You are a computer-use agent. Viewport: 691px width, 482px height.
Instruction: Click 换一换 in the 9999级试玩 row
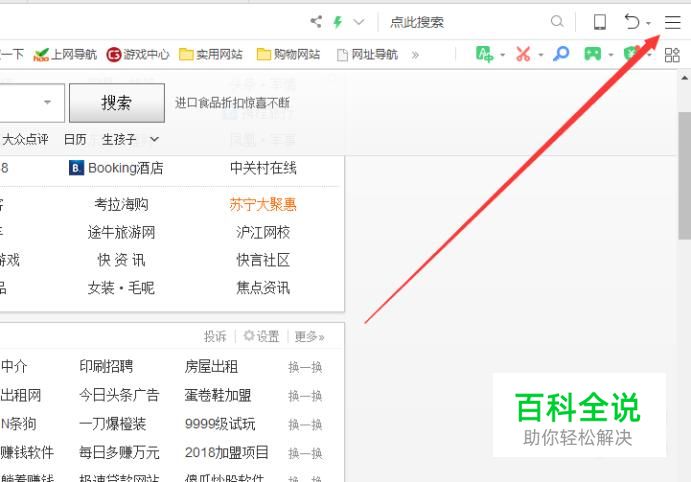click(305, 424)
